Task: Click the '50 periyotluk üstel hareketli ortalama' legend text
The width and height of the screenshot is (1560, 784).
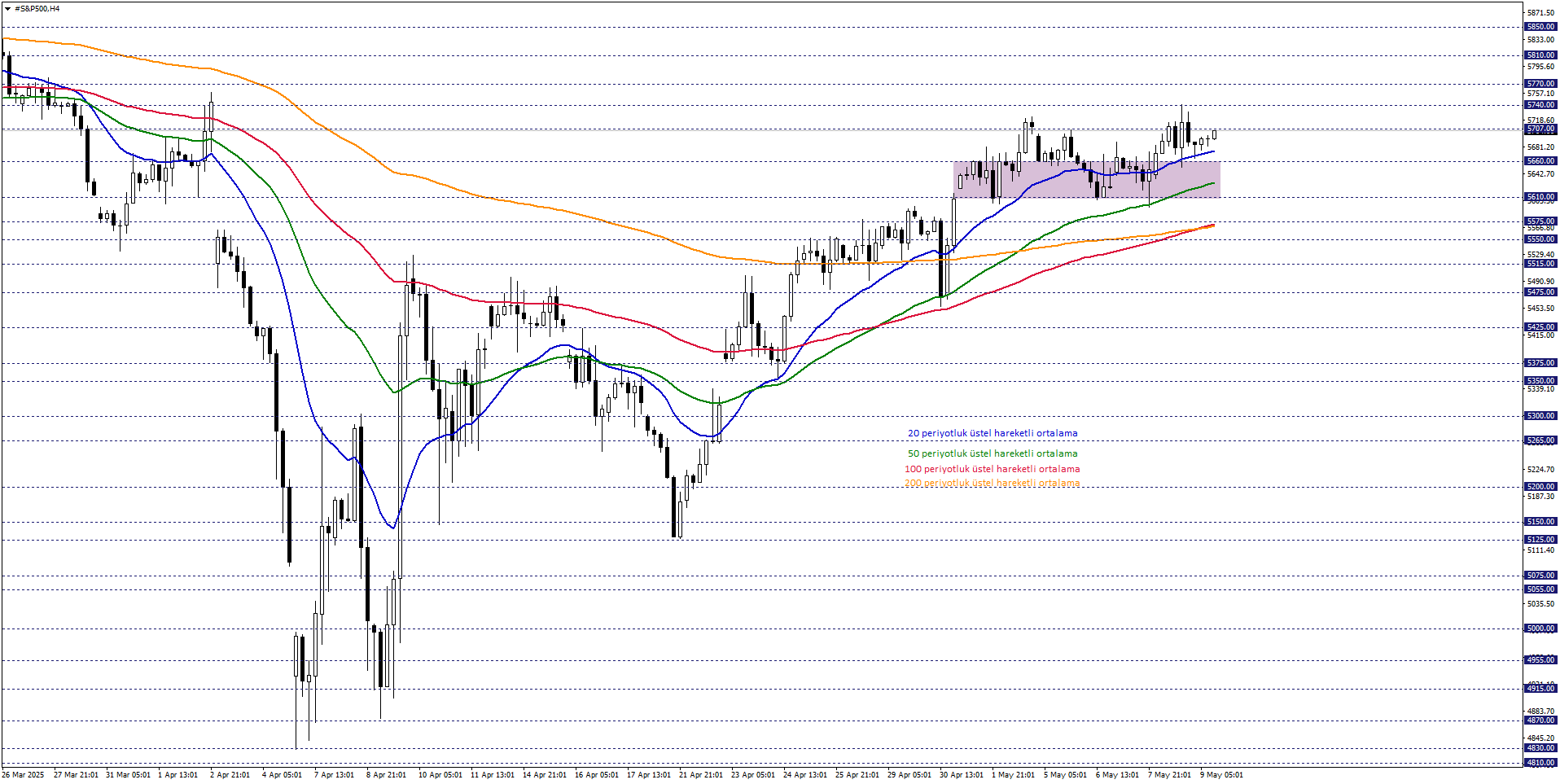Action: 993,453
